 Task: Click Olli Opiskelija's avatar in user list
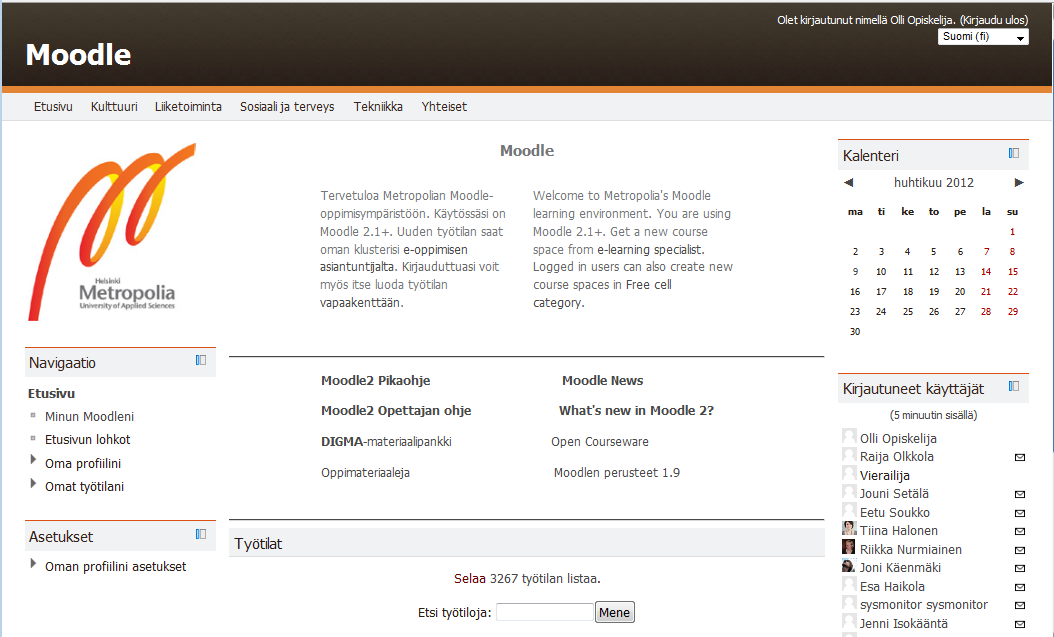(849, 436)
